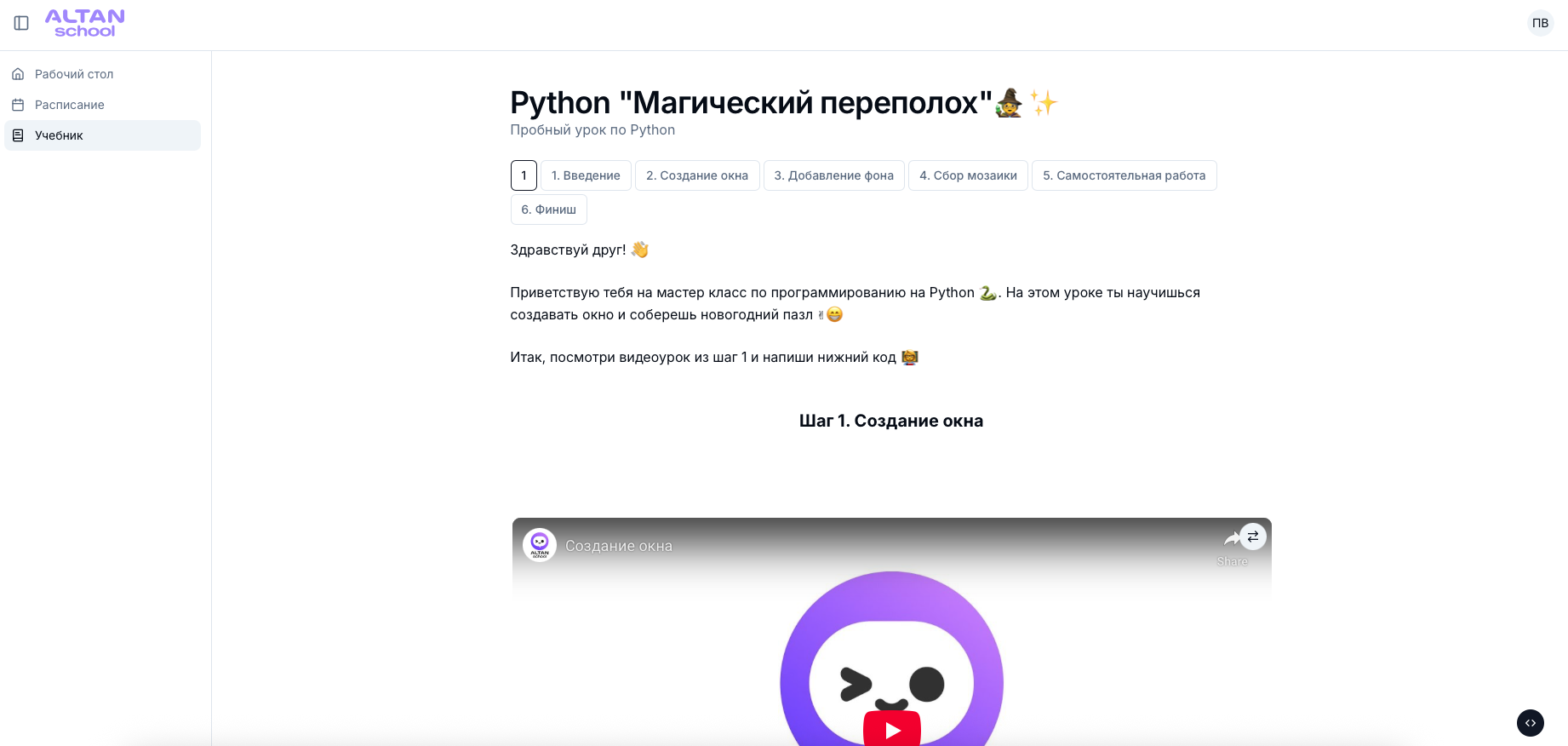Click the ALTAN school logo
Viewport: 1568px width, 746px height.
click(85, 23)
